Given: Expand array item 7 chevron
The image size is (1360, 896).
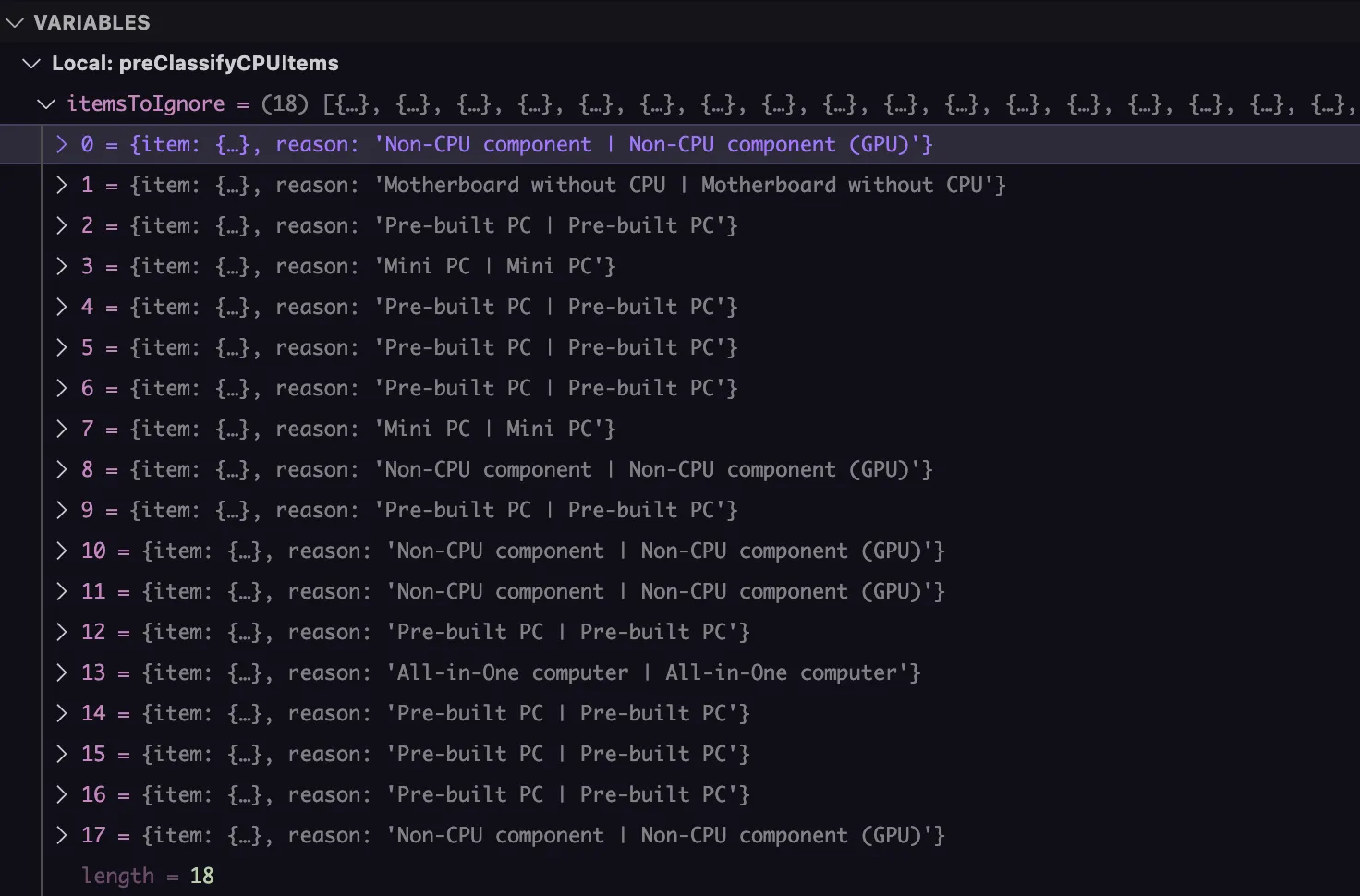Looking at the screenshot, I should point(61,430).
